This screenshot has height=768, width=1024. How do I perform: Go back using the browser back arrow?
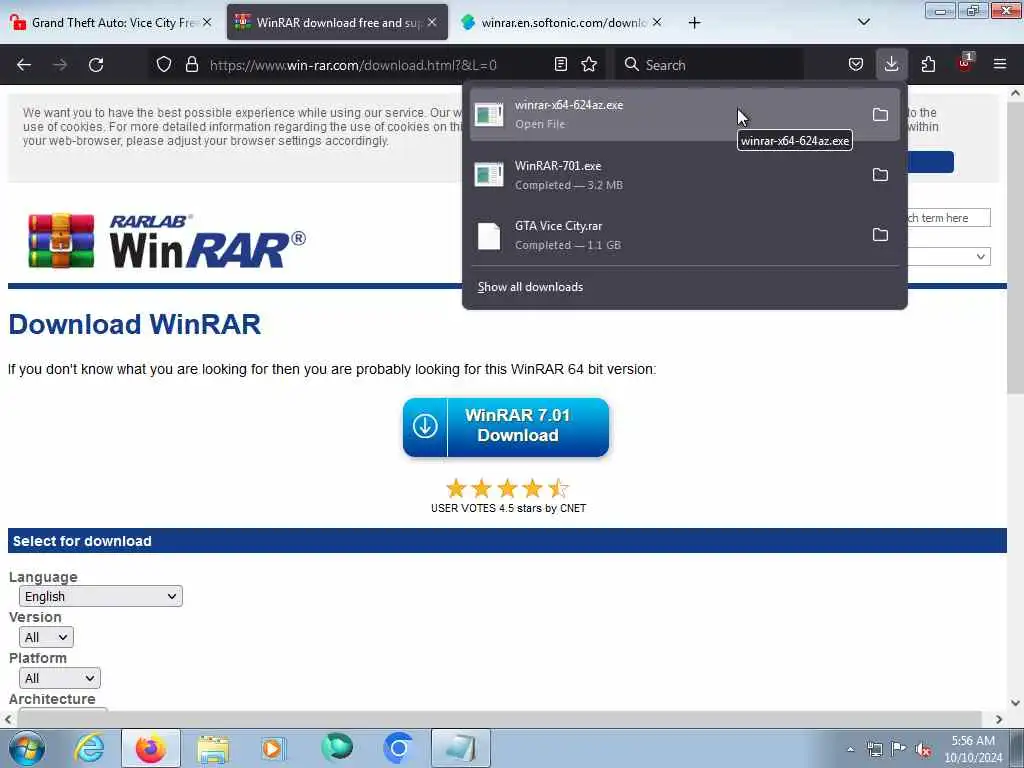[24, 65]
